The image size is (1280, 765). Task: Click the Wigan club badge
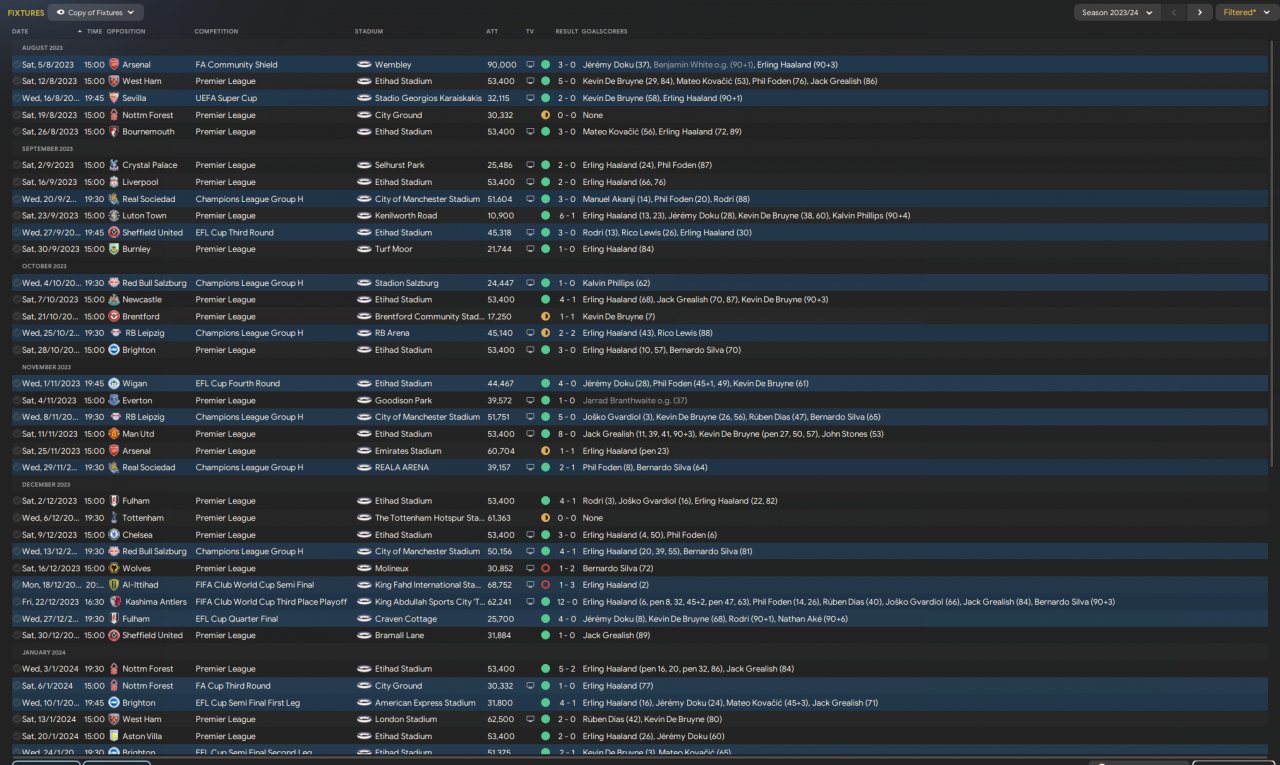pyautogui.click(x=114, y=383)
